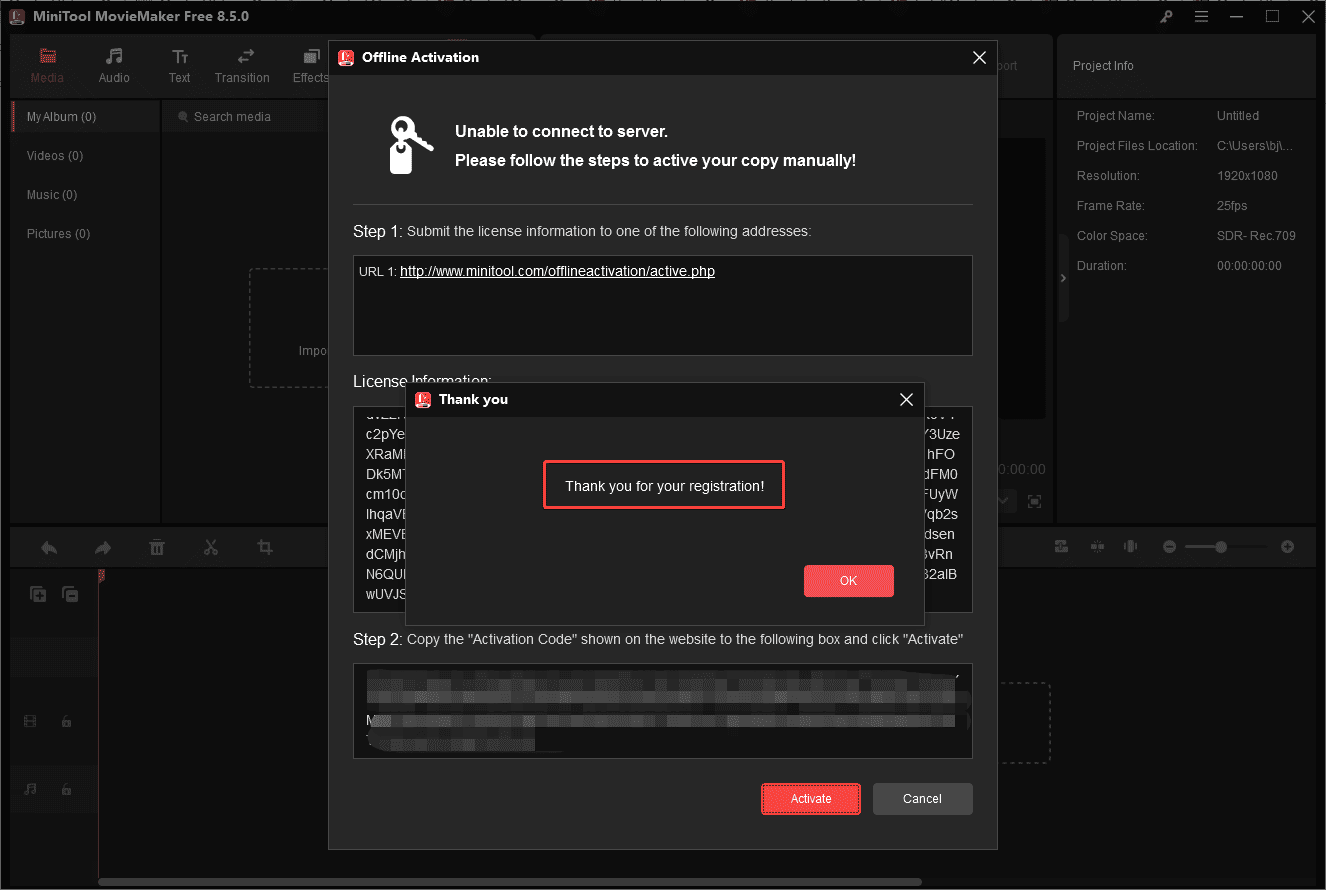Select the Media tab icon in toolbar
Viewport: 1326px width, 890px height.
pos(47,57)
